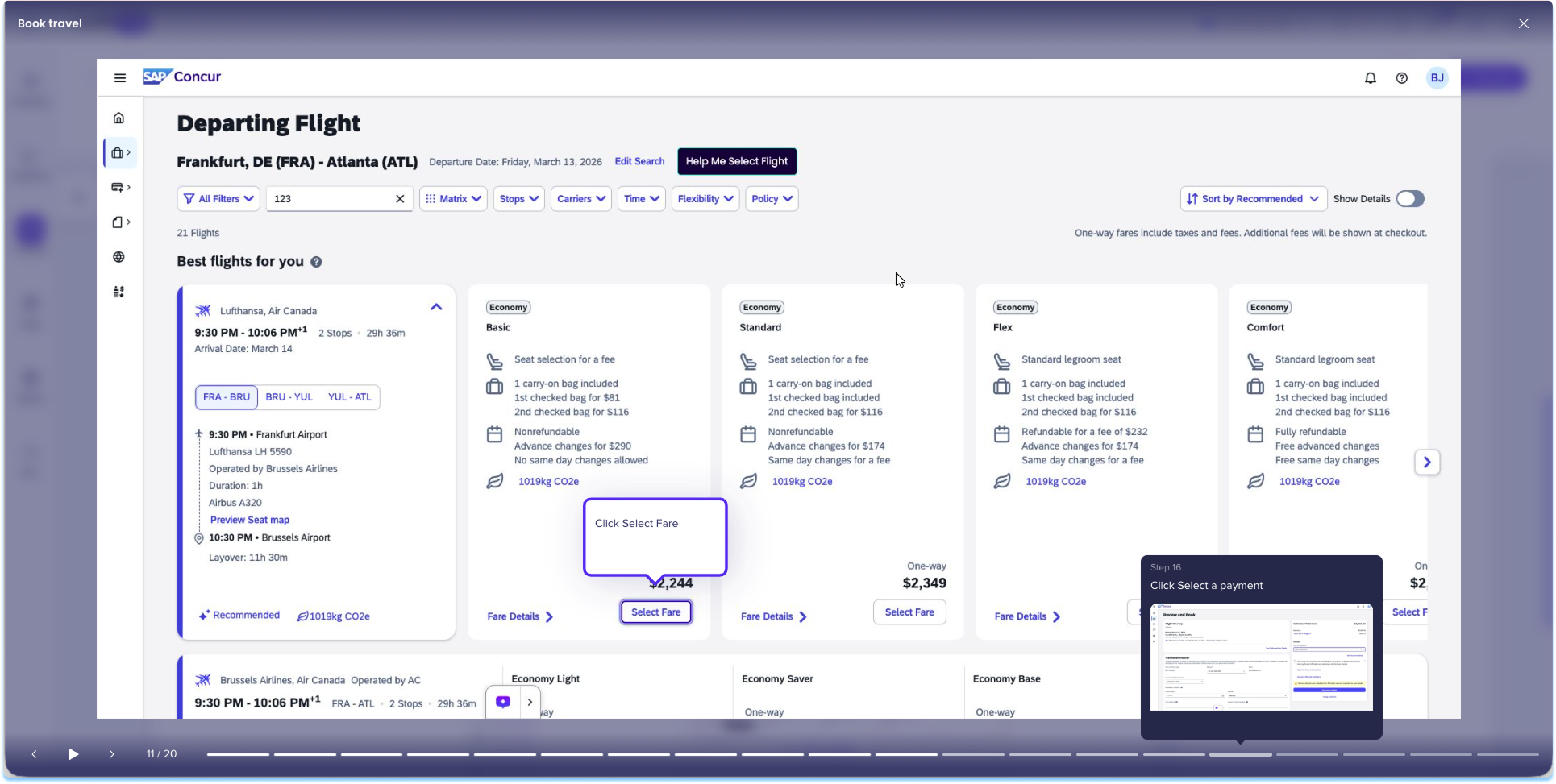Screen dimensions: 1556x784
Task: Open the help question mark icon
Action: coord(1401,78)
